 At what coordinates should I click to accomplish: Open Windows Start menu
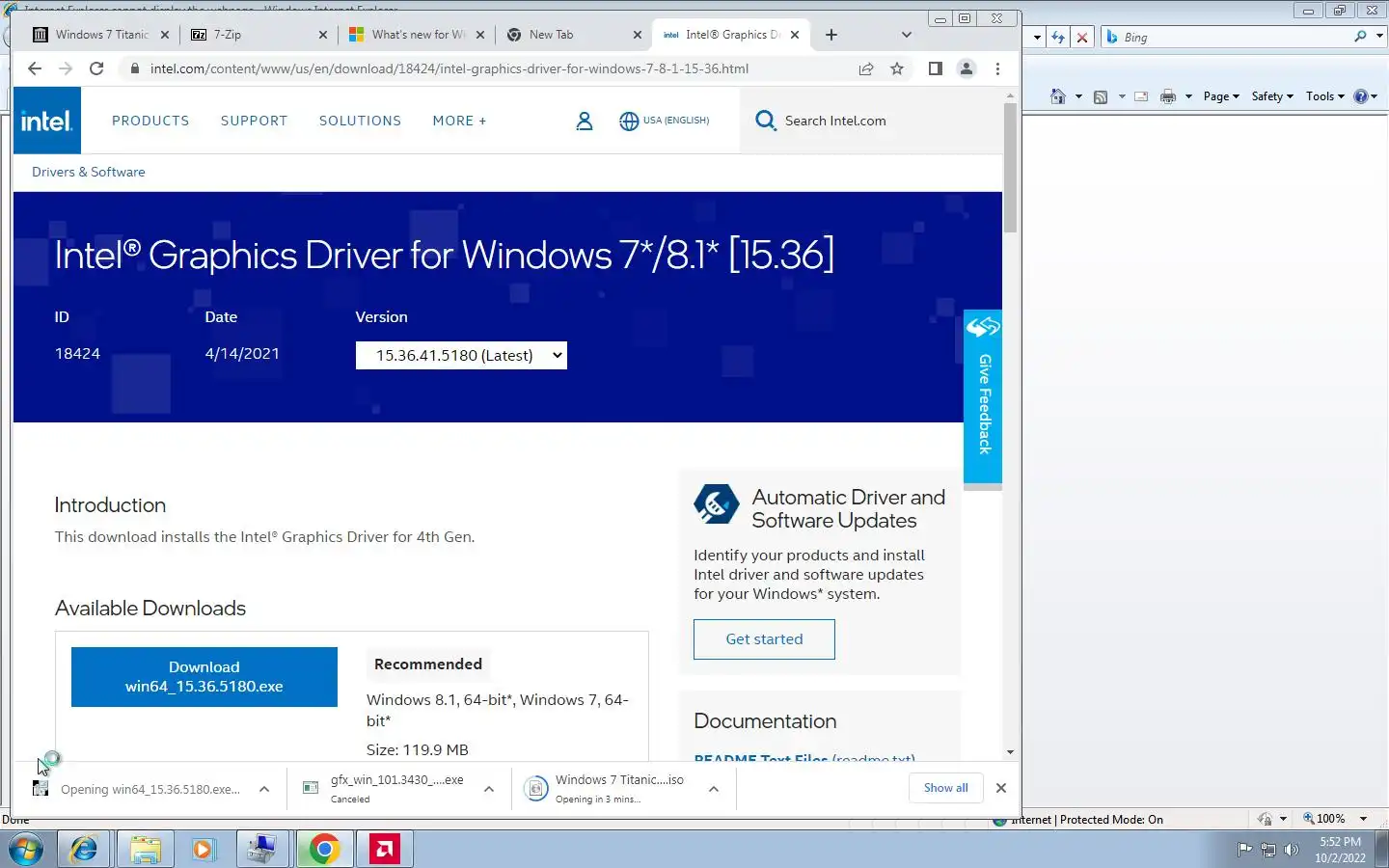[x=26, y=849]
